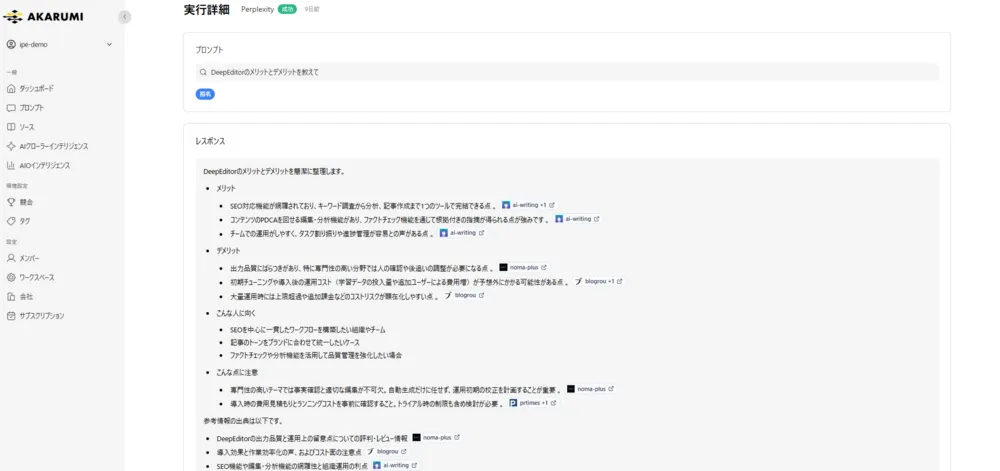Open blogrou source on 大量運用時 line
This screenshot has height=471, width=1000.
pyautogui.click(x=464, y=295)
